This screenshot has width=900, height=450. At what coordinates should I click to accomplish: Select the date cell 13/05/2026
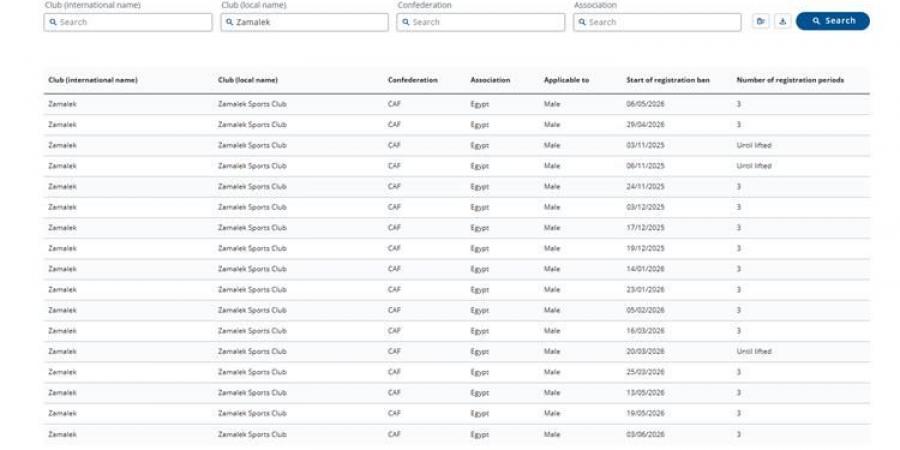pyautogui.click(x=645, y=393)
